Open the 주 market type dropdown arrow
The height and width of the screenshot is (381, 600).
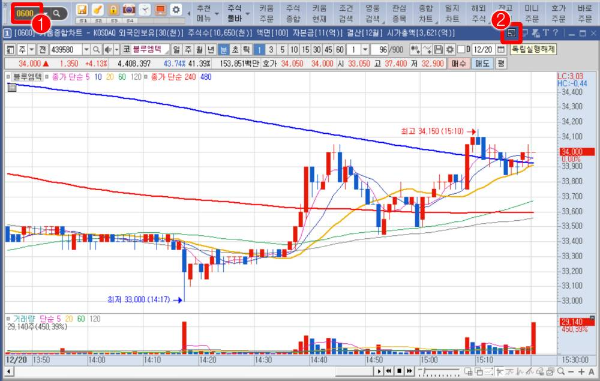32,49
